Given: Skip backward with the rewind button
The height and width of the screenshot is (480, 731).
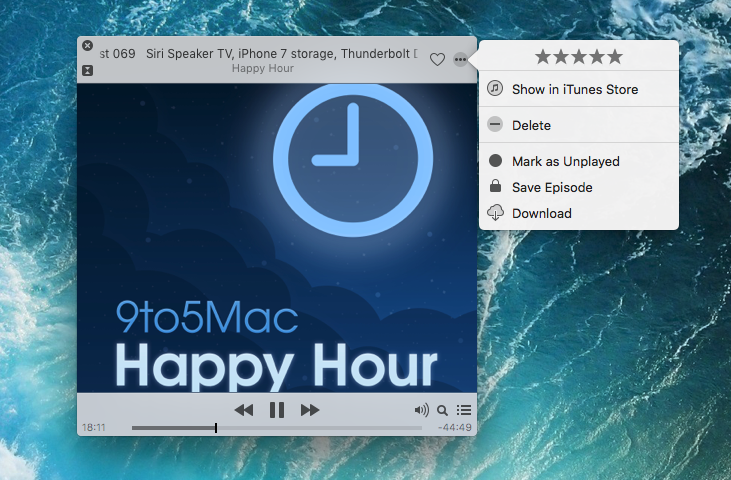Looking at the screenshot, I should [244, 409].
